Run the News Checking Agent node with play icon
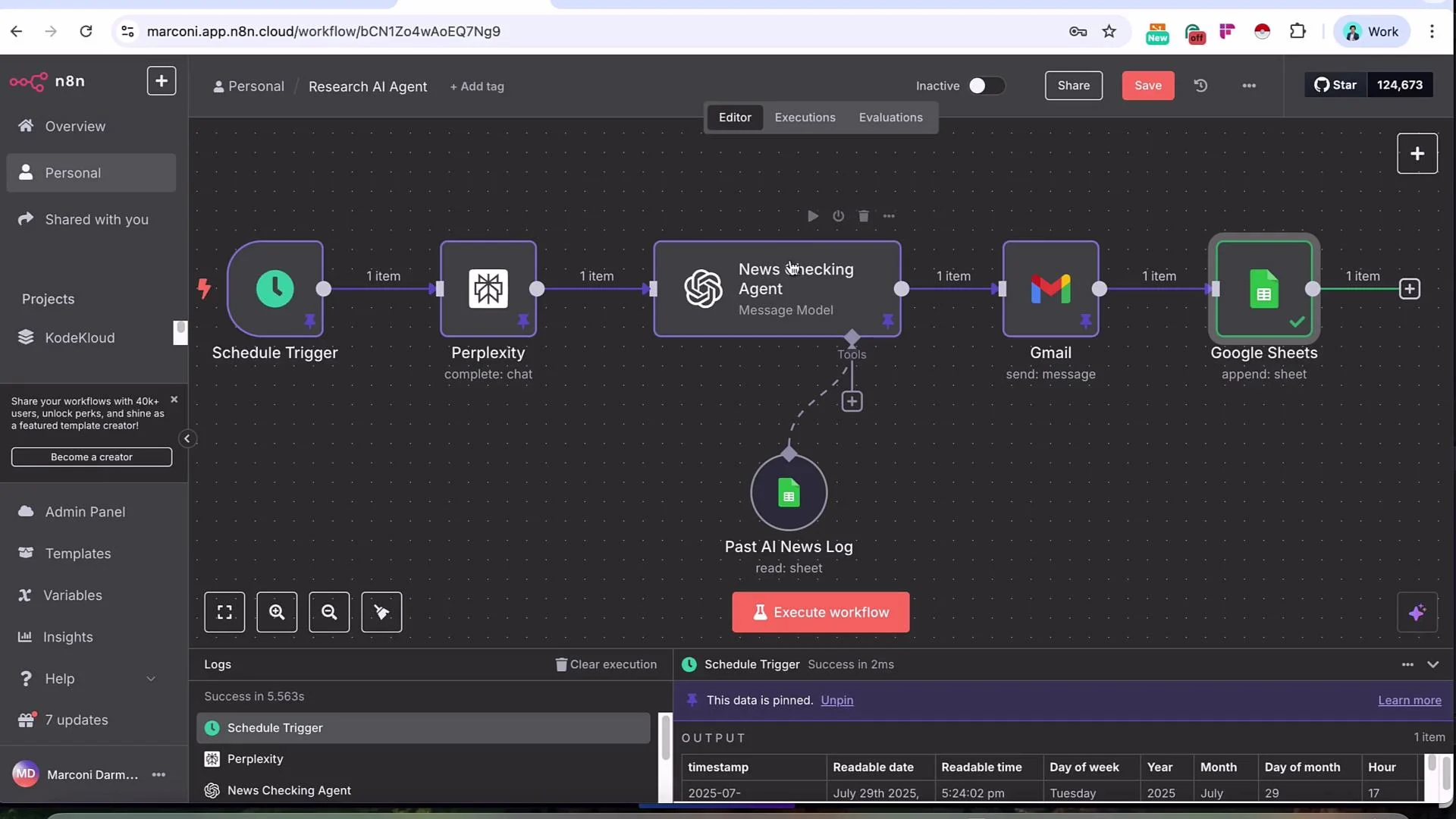The width and height of the screenshot is (1456, 819). coord(812,216)
